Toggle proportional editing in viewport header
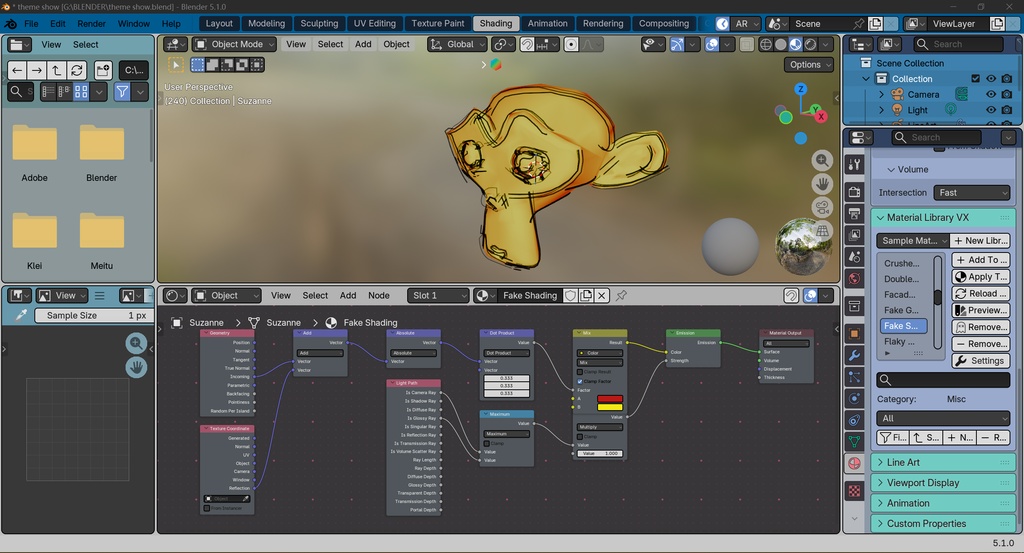 [571, 44]
